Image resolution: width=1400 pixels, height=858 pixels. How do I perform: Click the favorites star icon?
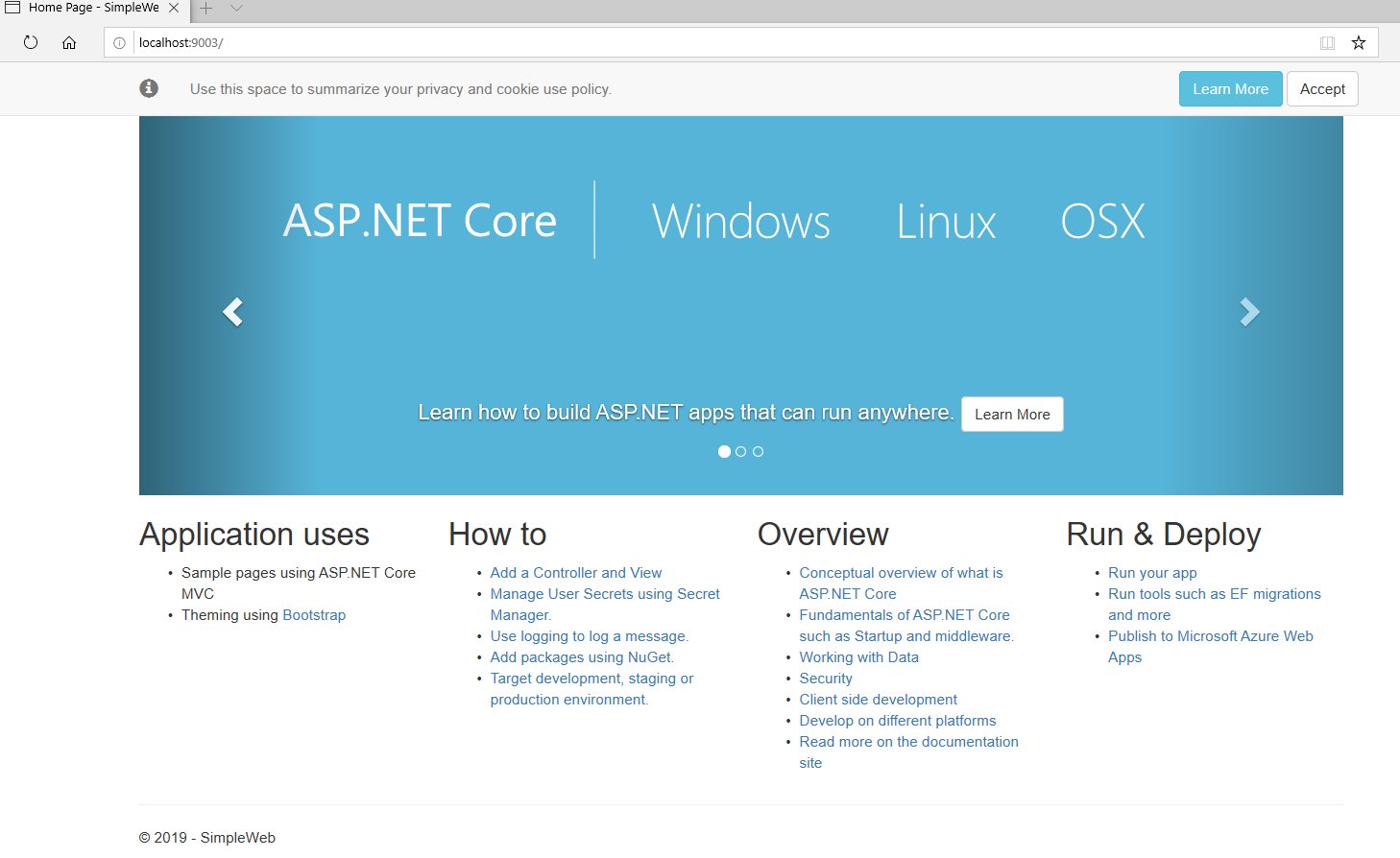tap(1359, 42)
